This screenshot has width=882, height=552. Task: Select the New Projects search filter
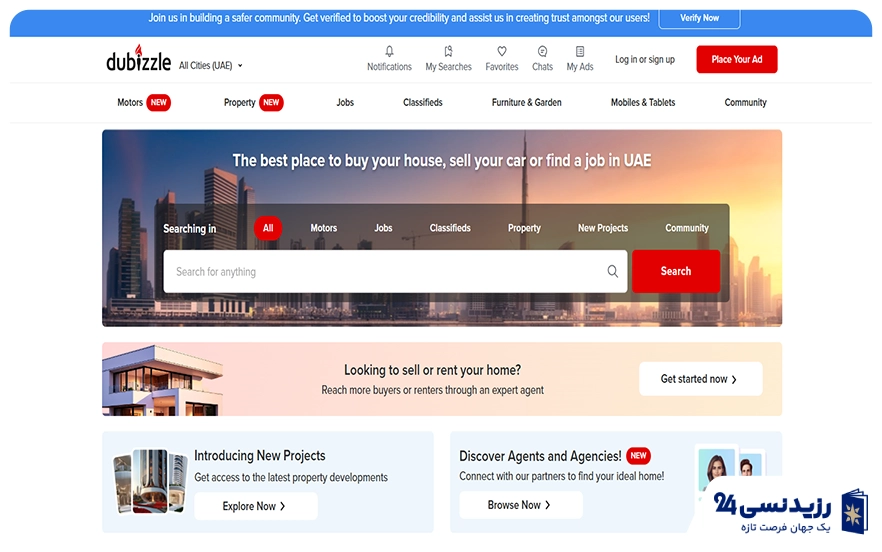[603, 228]
